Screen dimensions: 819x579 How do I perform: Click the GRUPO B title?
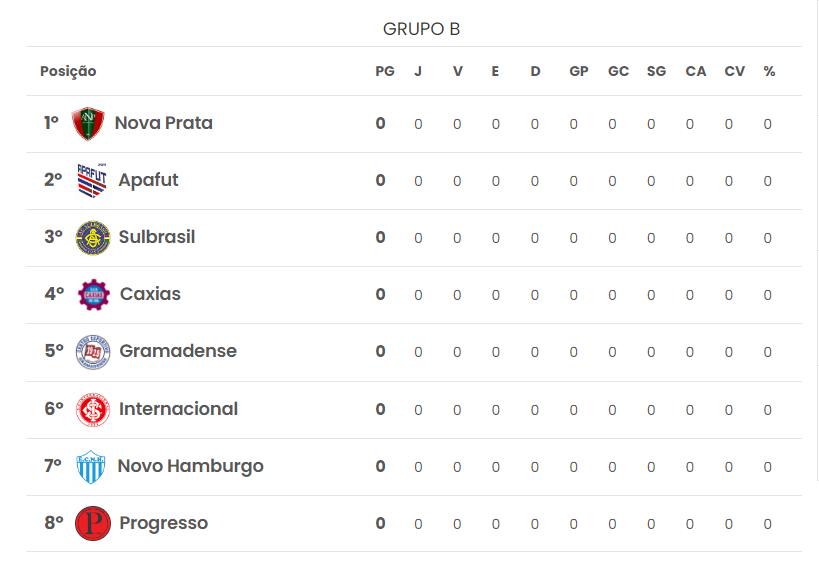click(x=422, y=29)
